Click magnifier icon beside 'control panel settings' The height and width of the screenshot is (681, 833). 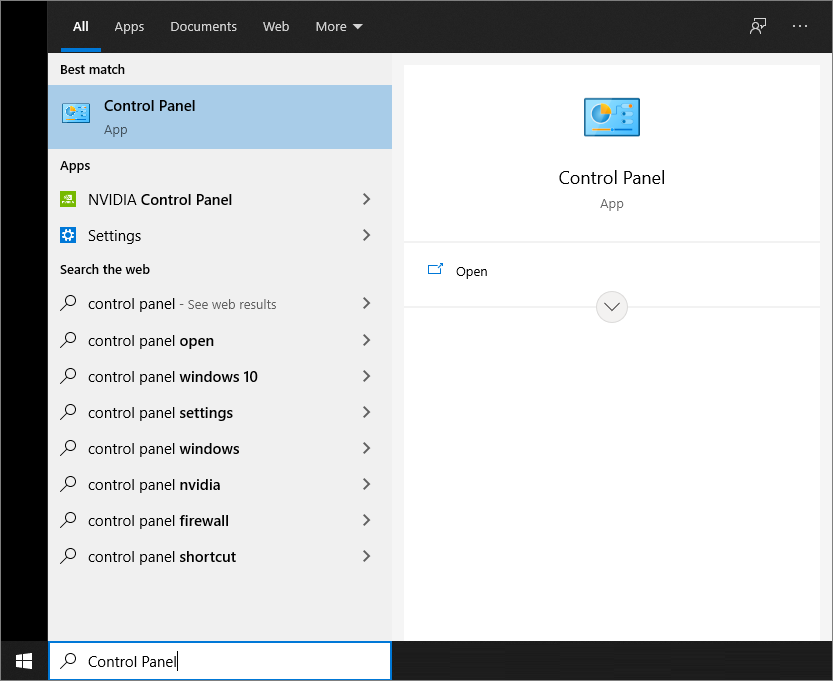coord(68,412)
